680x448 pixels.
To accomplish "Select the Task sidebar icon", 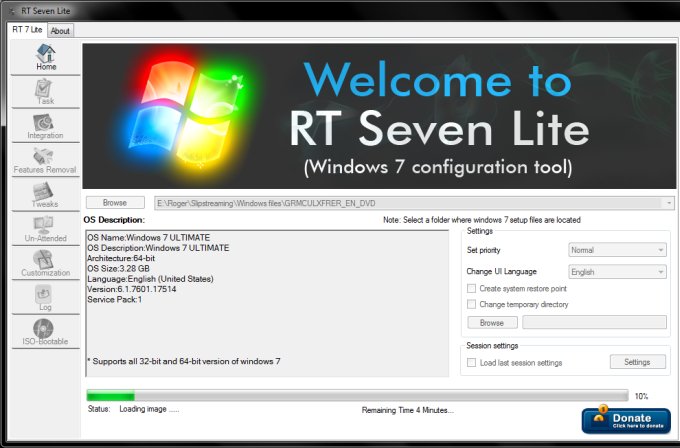I will 46,92.
